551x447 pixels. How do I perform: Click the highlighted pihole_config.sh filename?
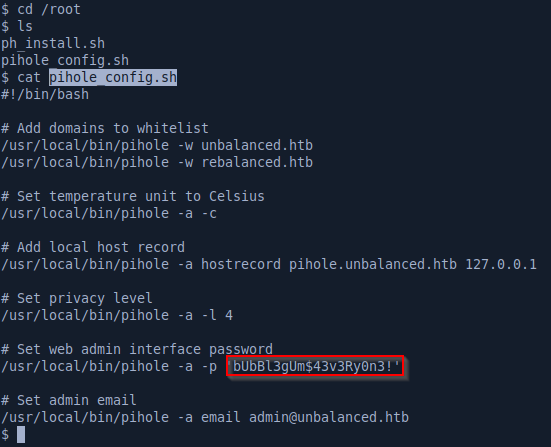pos(113,77)
